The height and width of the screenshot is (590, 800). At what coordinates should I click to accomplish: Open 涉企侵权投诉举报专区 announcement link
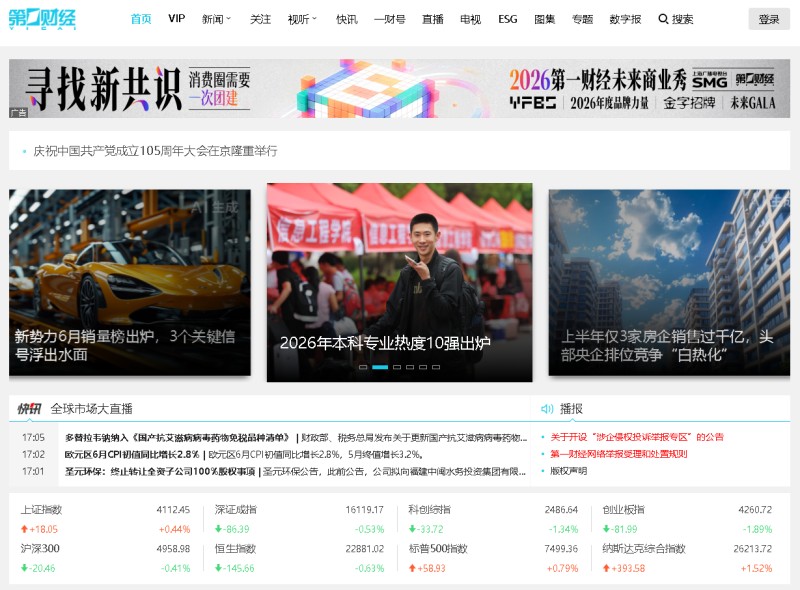pos(637,437)
